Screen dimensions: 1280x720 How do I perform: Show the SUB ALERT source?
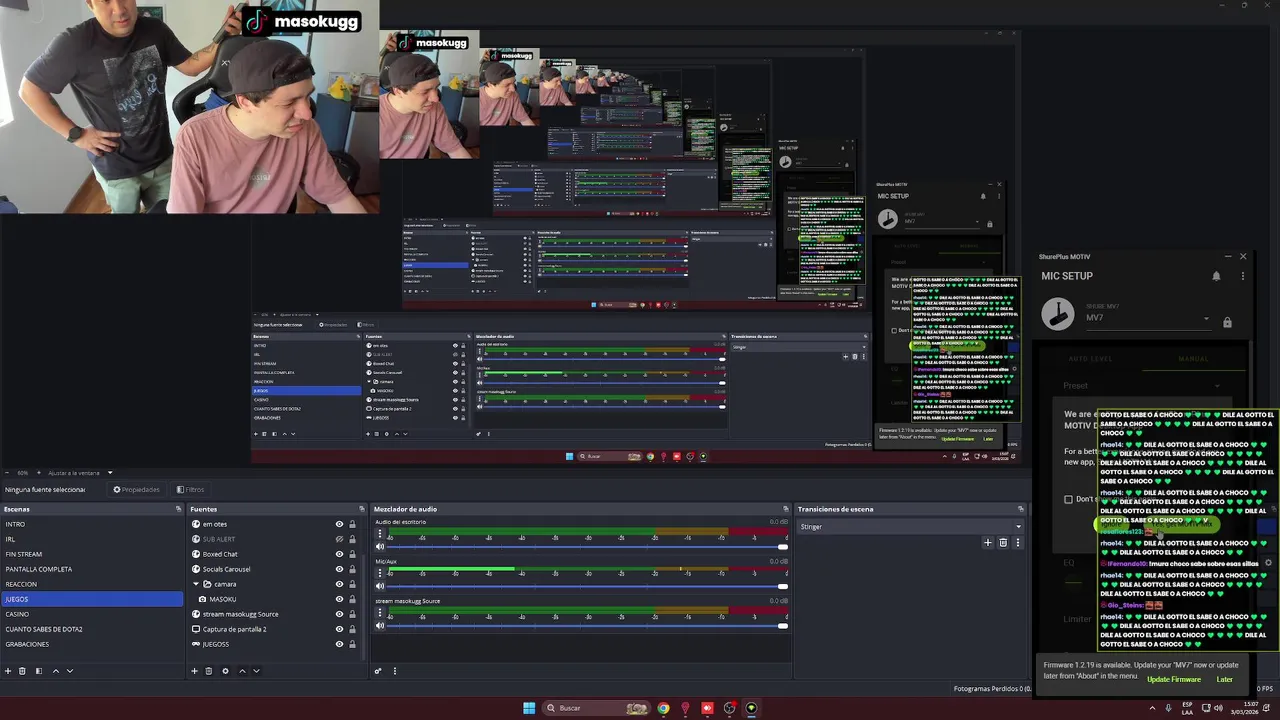[x=339, y=539]
